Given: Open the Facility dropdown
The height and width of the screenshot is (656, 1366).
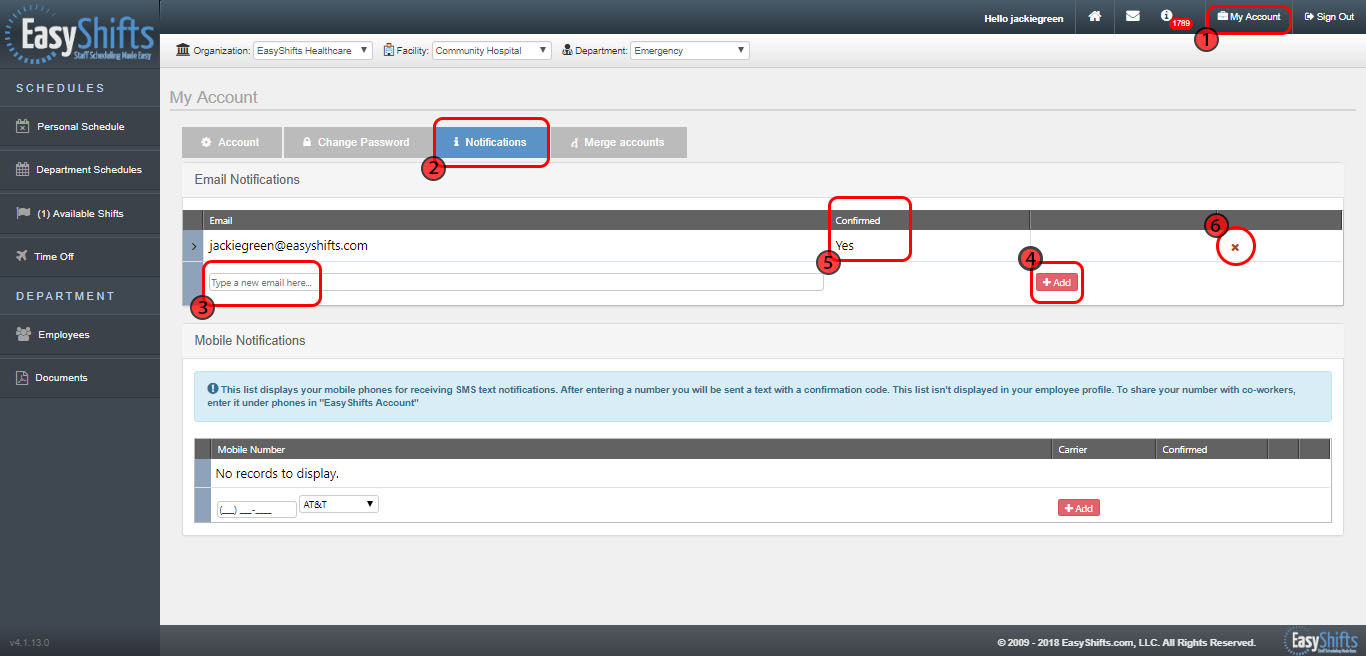Looking at the screenshot, I should coord(491,50).
